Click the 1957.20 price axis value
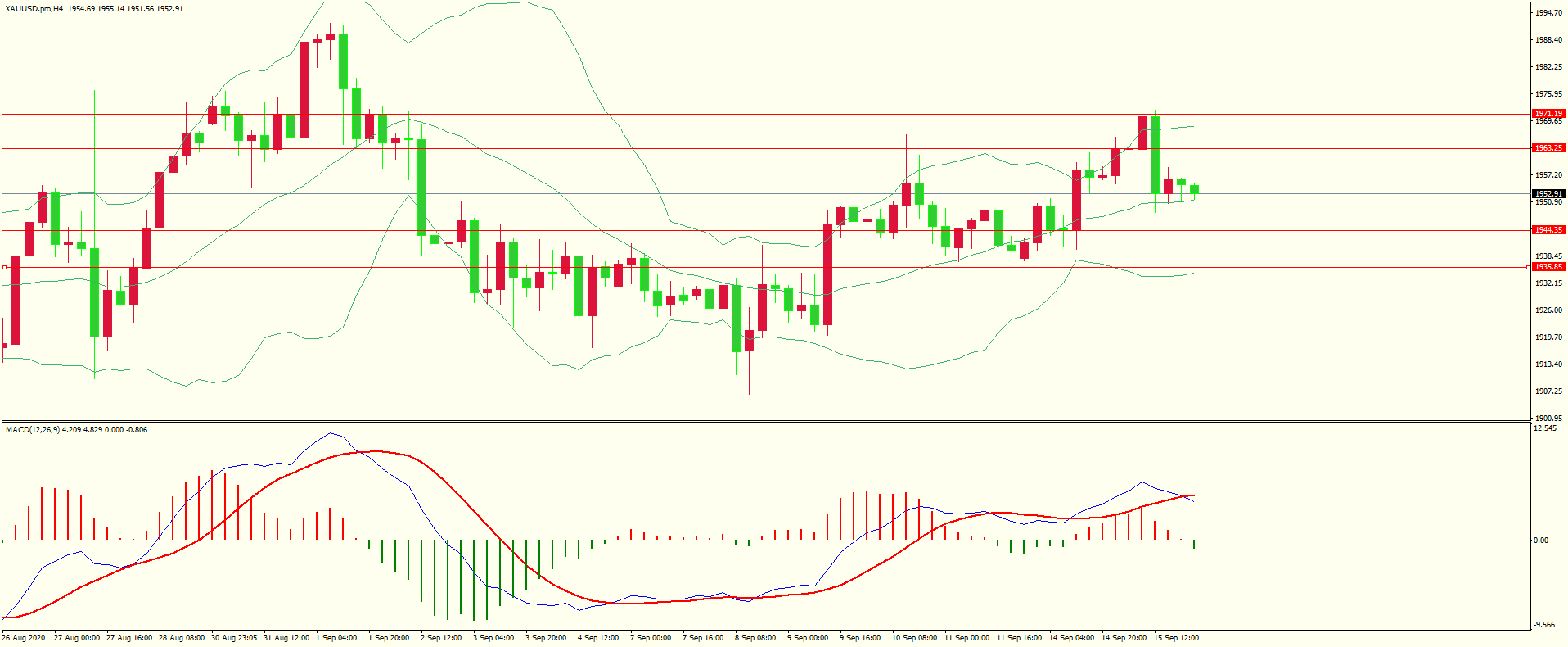Image resolution: width=1568 pixels, height=647 pixels. click(1549, 175)
